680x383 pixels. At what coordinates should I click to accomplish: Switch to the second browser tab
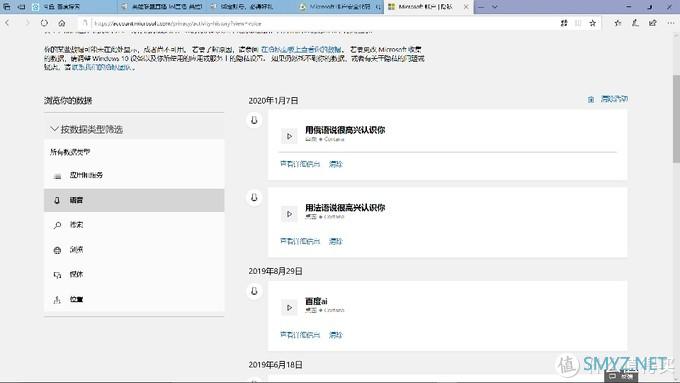click(x=162, y=7)
